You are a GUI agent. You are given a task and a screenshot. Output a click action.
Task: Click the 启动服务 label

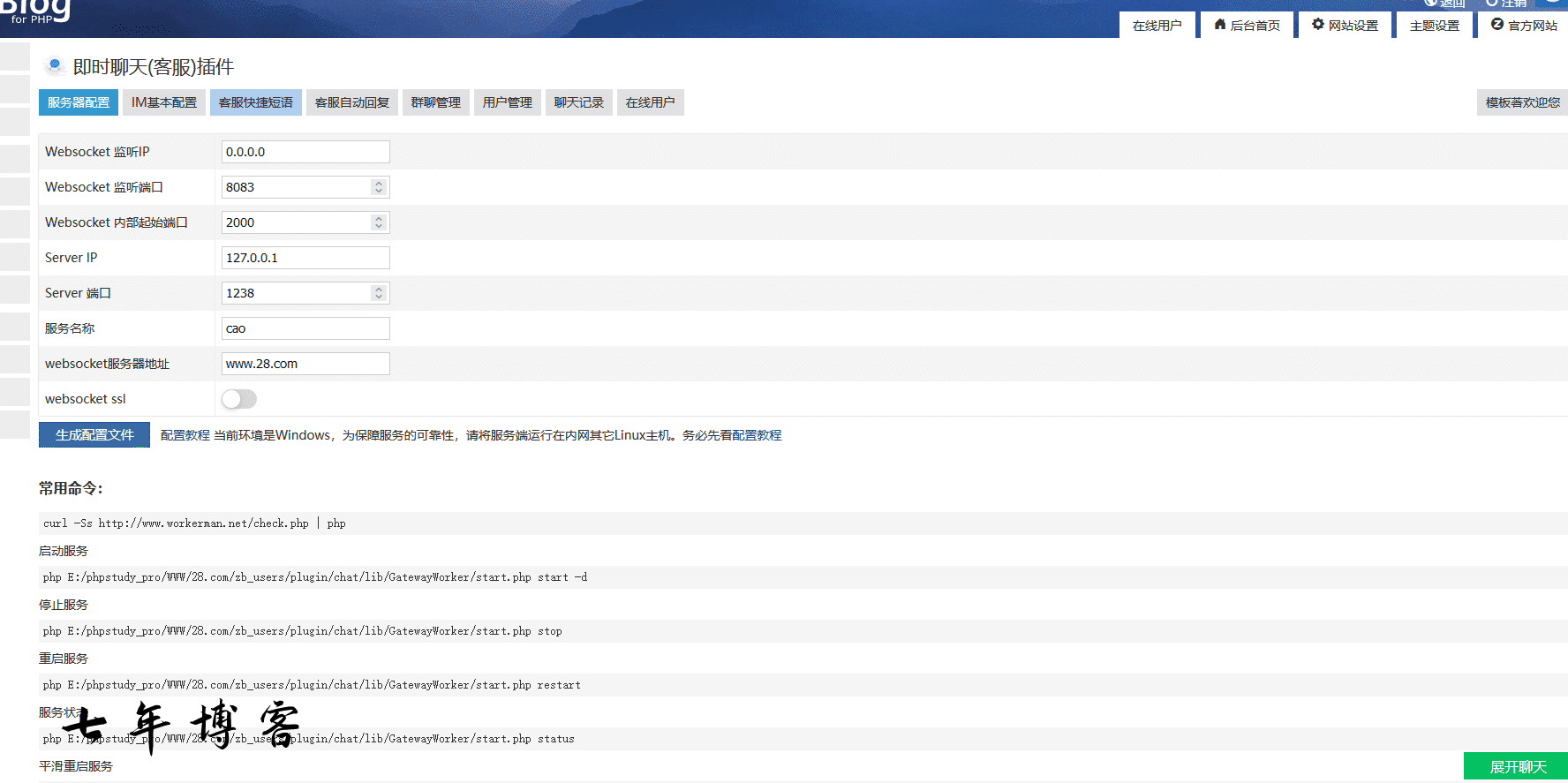point(64,551)
